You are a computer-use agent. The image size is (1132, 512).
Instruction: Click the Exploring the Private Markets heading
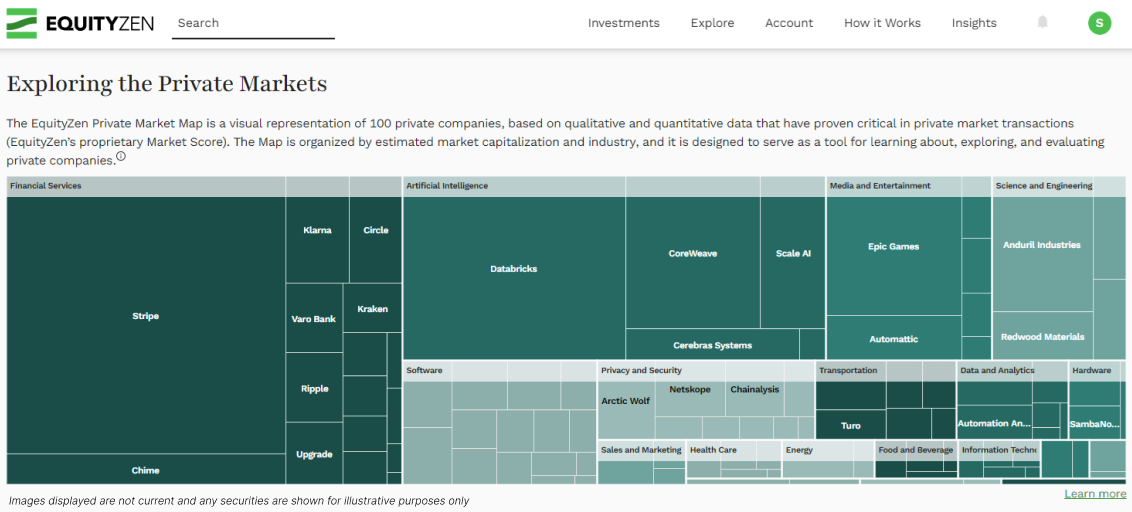167,84
